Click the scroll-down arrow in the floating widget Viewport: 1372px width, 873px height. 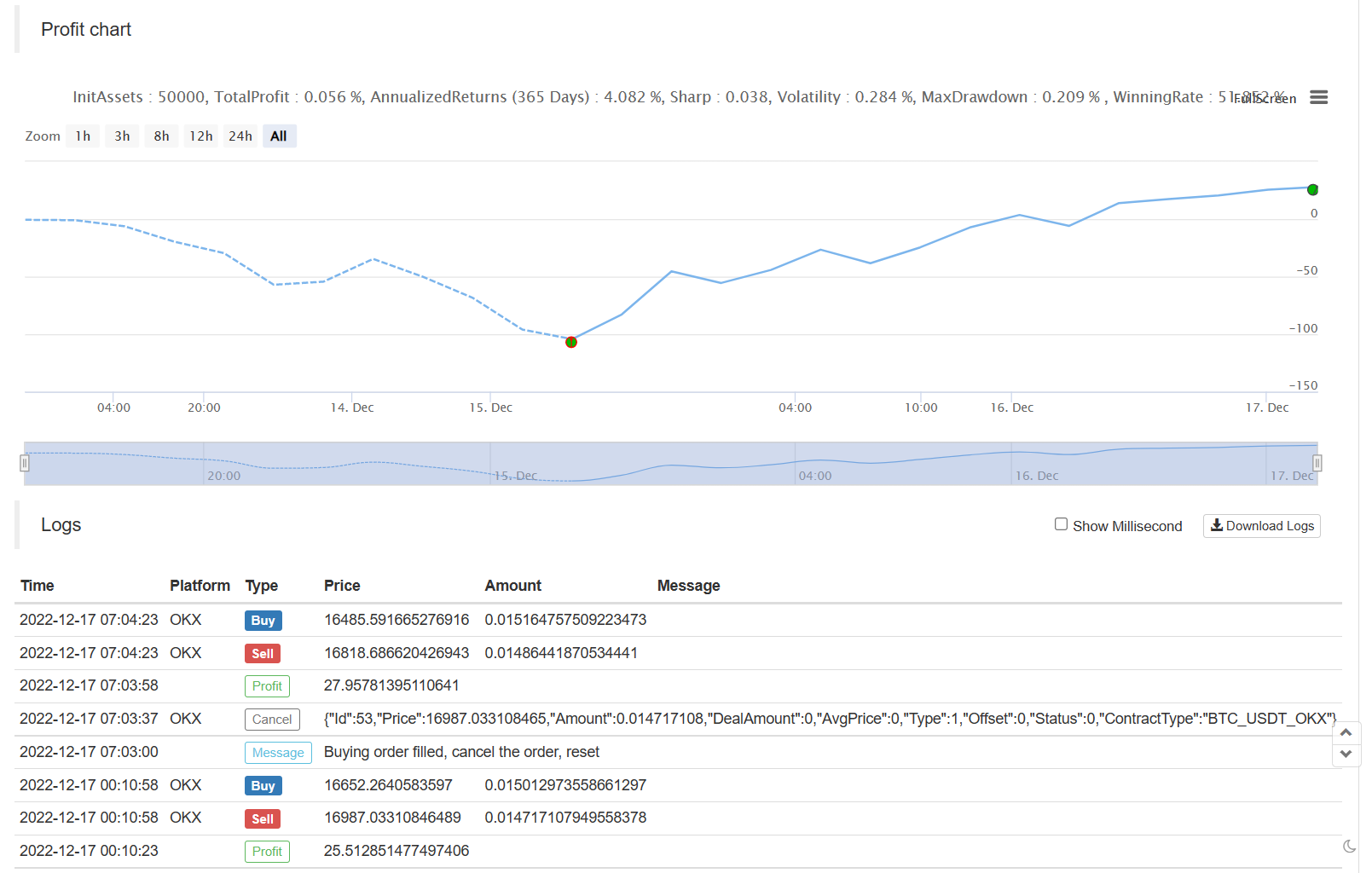[x=1346, y=754]
